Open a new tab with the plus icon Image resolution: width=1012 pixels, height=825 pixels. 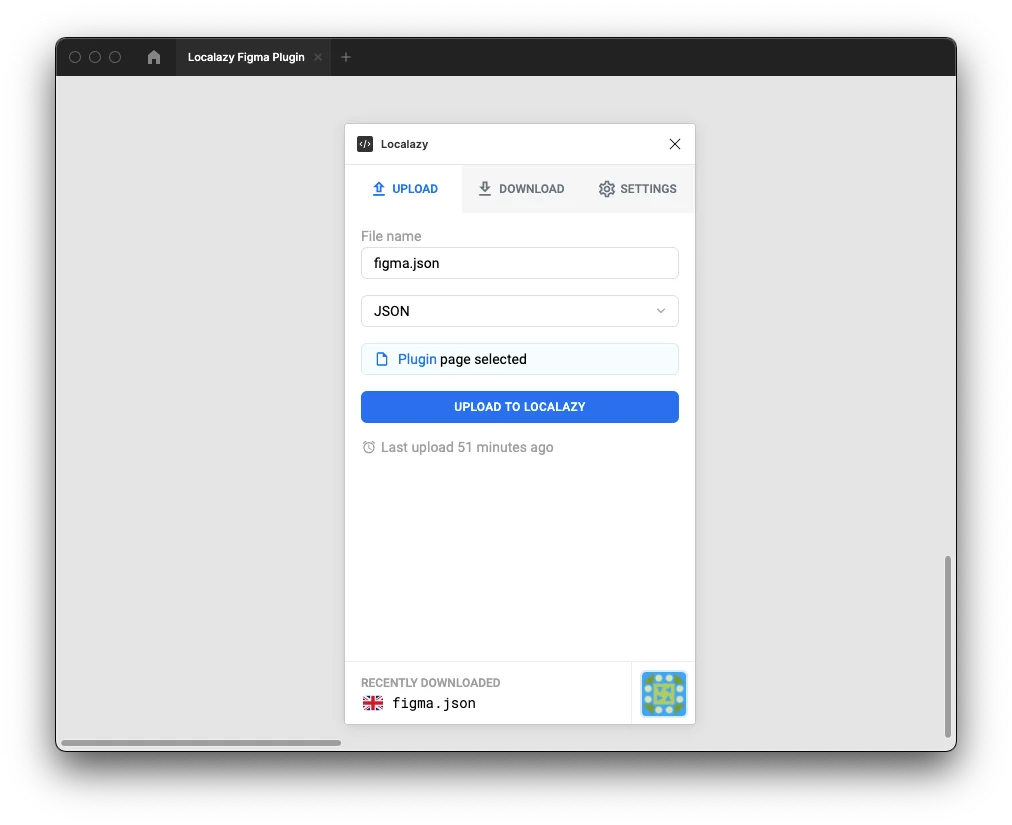(x=346, y=57)
